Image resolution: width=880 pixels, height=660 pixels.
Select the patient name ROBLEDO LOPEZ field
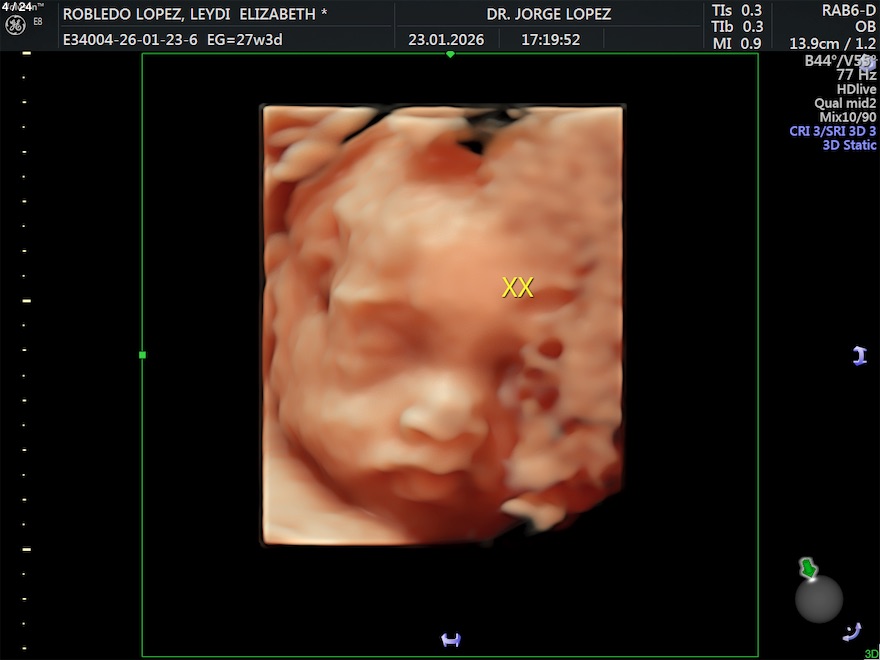click(195, 15)
